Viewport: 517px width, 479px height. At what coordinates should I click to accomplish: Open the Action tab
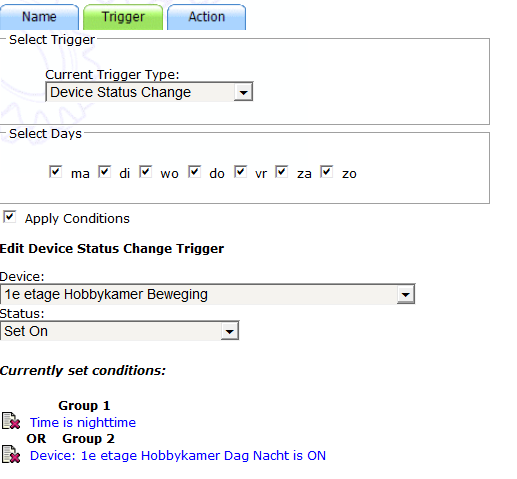click(206, 17)
